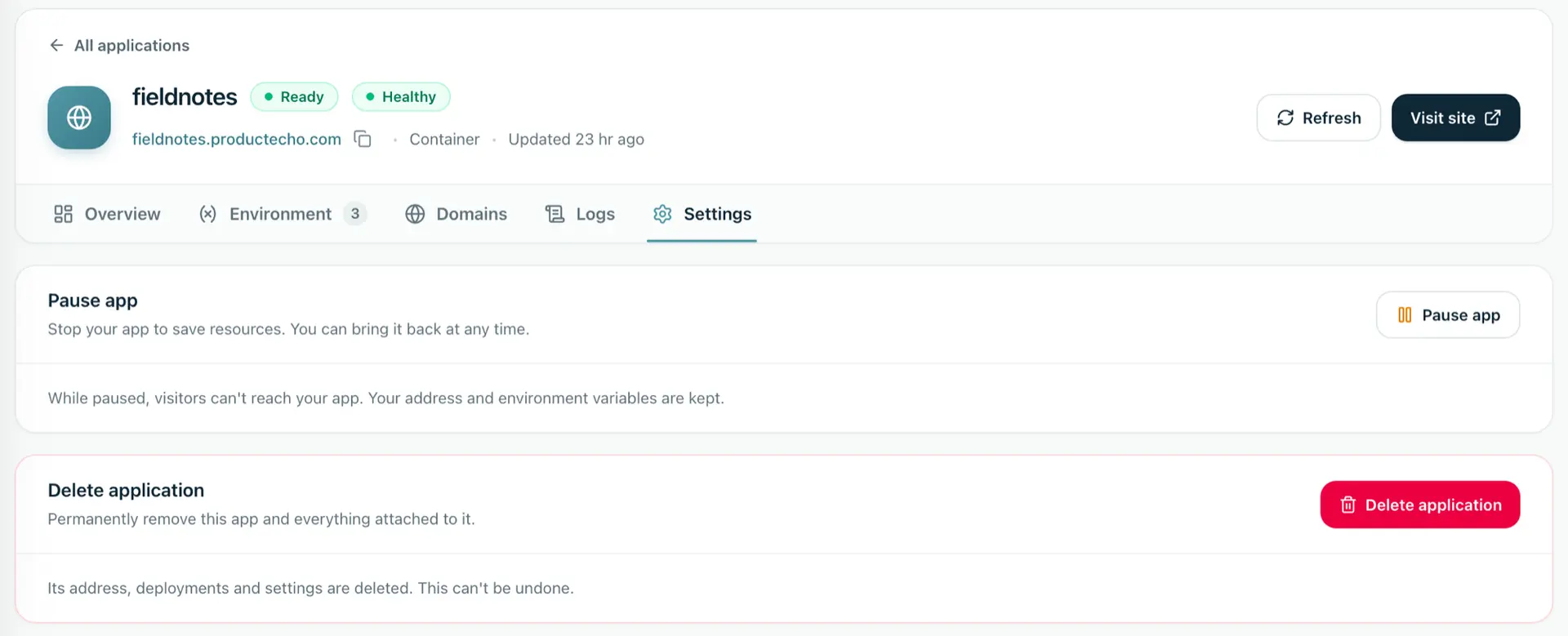The width and height of the screenshot is (1568, 636).
Task: Click the fieldnotes application title
Action: tap(185, 96)
